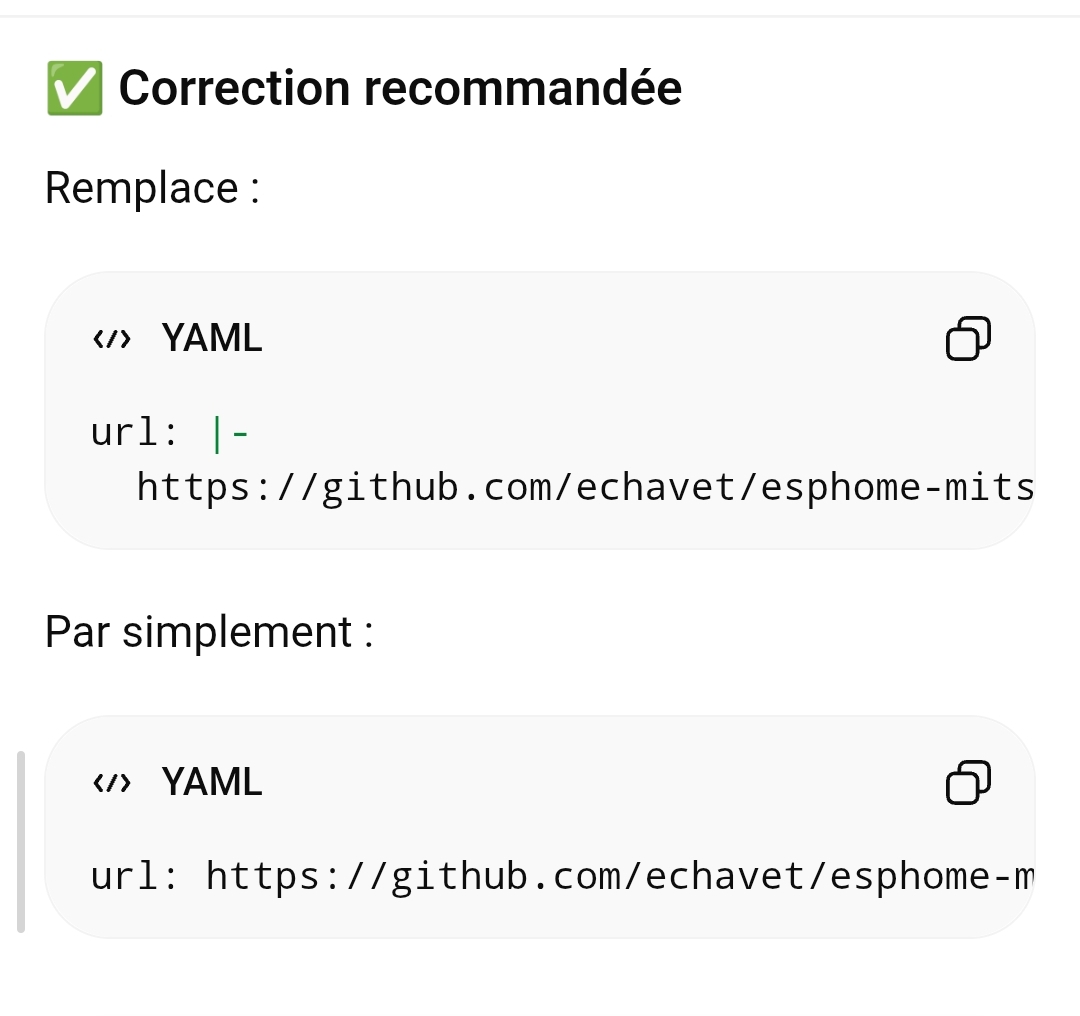The width and height of the screenshot is (1080, 1016).
Task: Copy the second YAML code block
Action: [967, 782]
